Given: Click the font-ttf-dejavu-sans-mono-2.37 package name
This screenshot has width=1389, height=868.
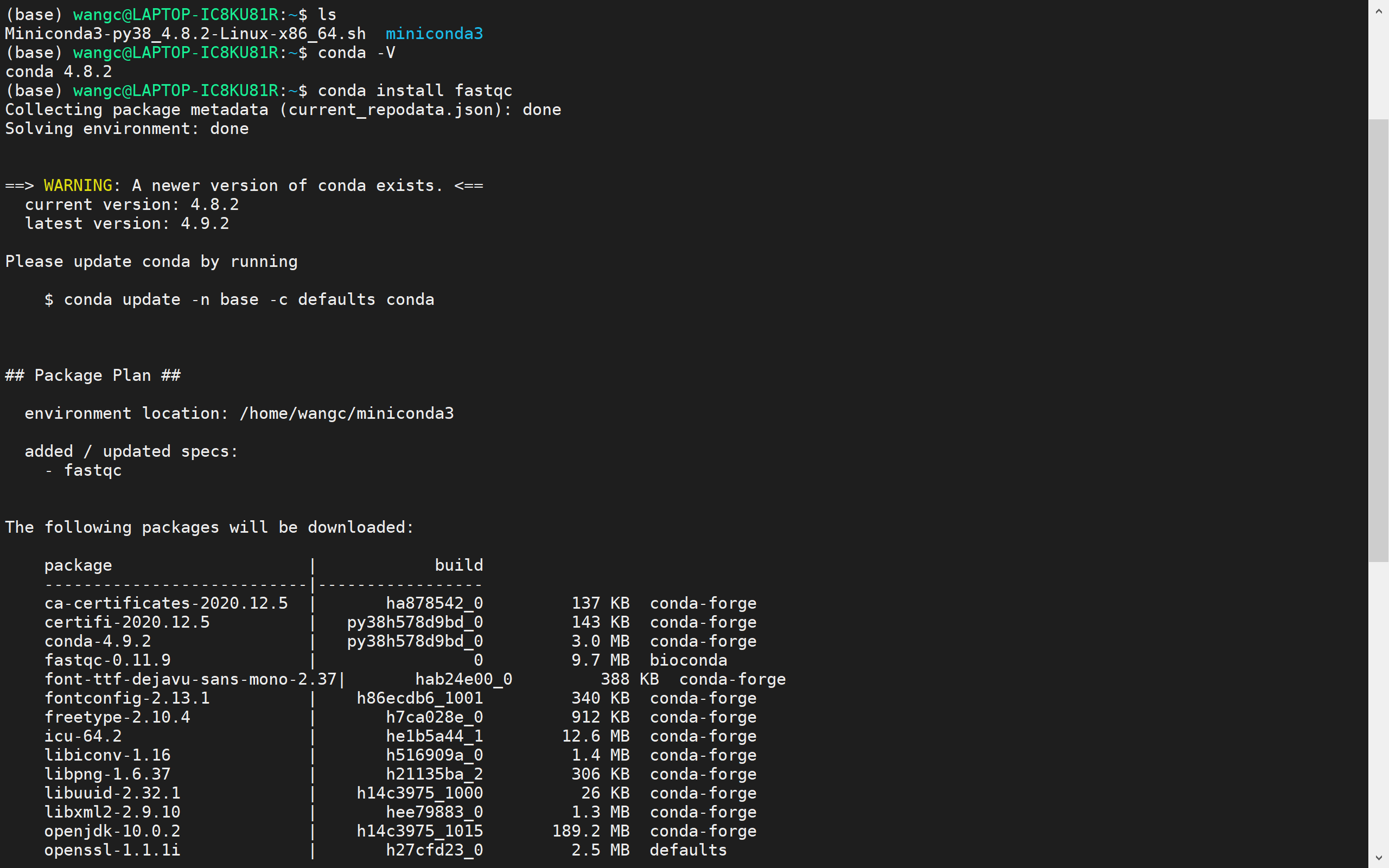Looking at the screenshot, I should point(190,679).
